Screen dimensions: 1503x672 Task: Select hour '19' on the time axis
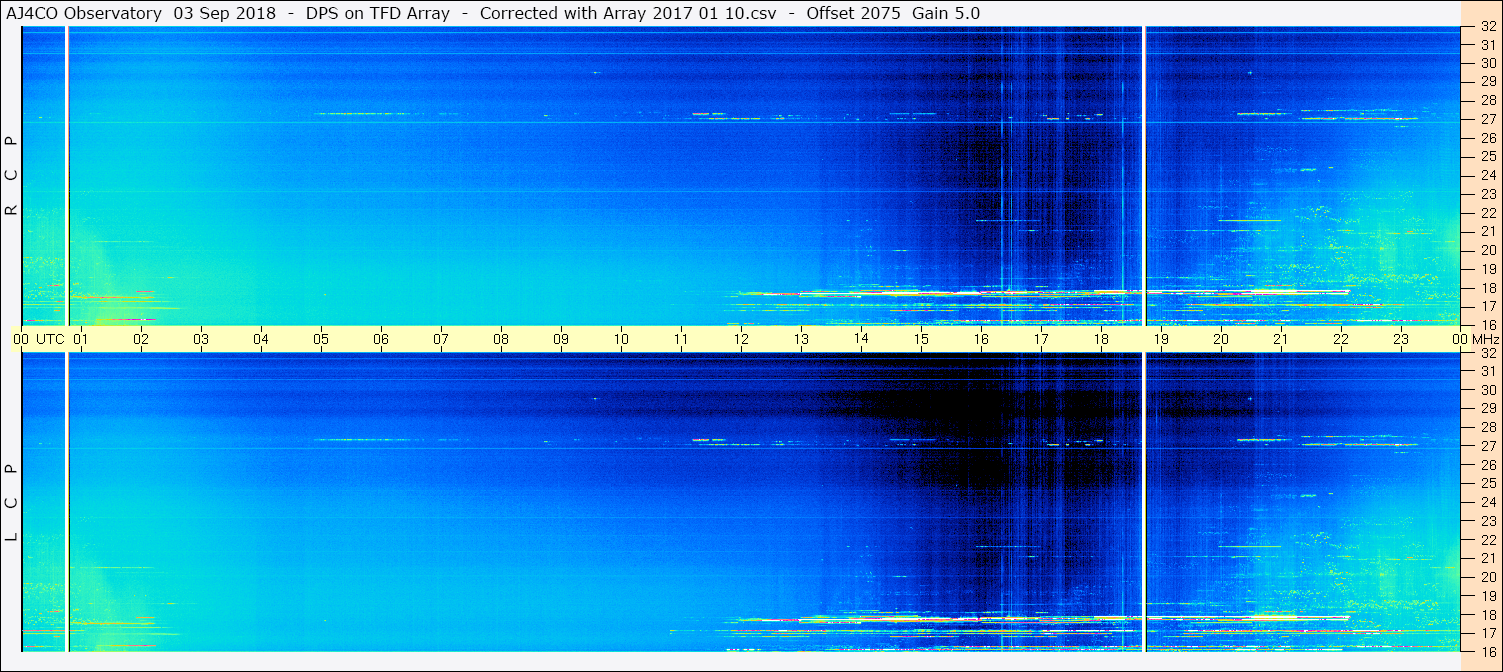1161,339
